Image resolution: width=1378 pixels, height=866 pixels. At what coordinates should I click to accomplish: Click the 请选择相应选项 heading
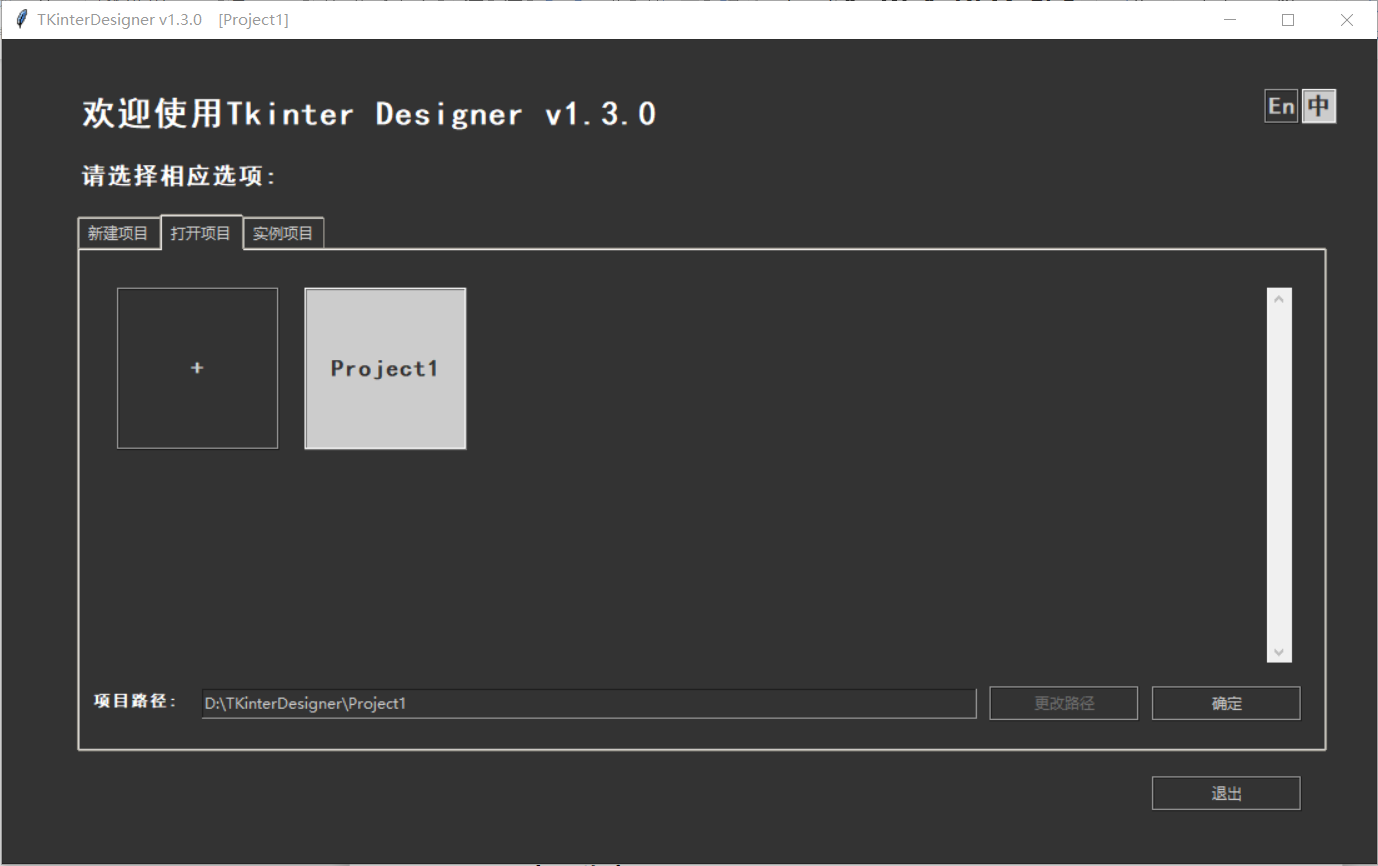click(179, 176)
